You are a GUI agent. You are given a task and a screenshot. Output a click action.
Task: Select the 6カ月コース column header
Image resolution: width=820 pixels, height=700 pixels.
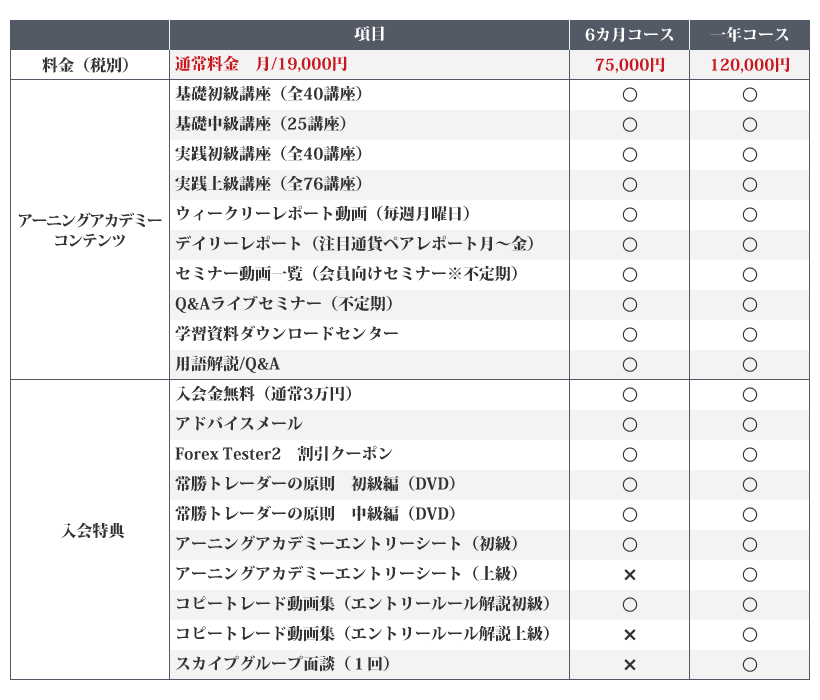tap(629, 35)
